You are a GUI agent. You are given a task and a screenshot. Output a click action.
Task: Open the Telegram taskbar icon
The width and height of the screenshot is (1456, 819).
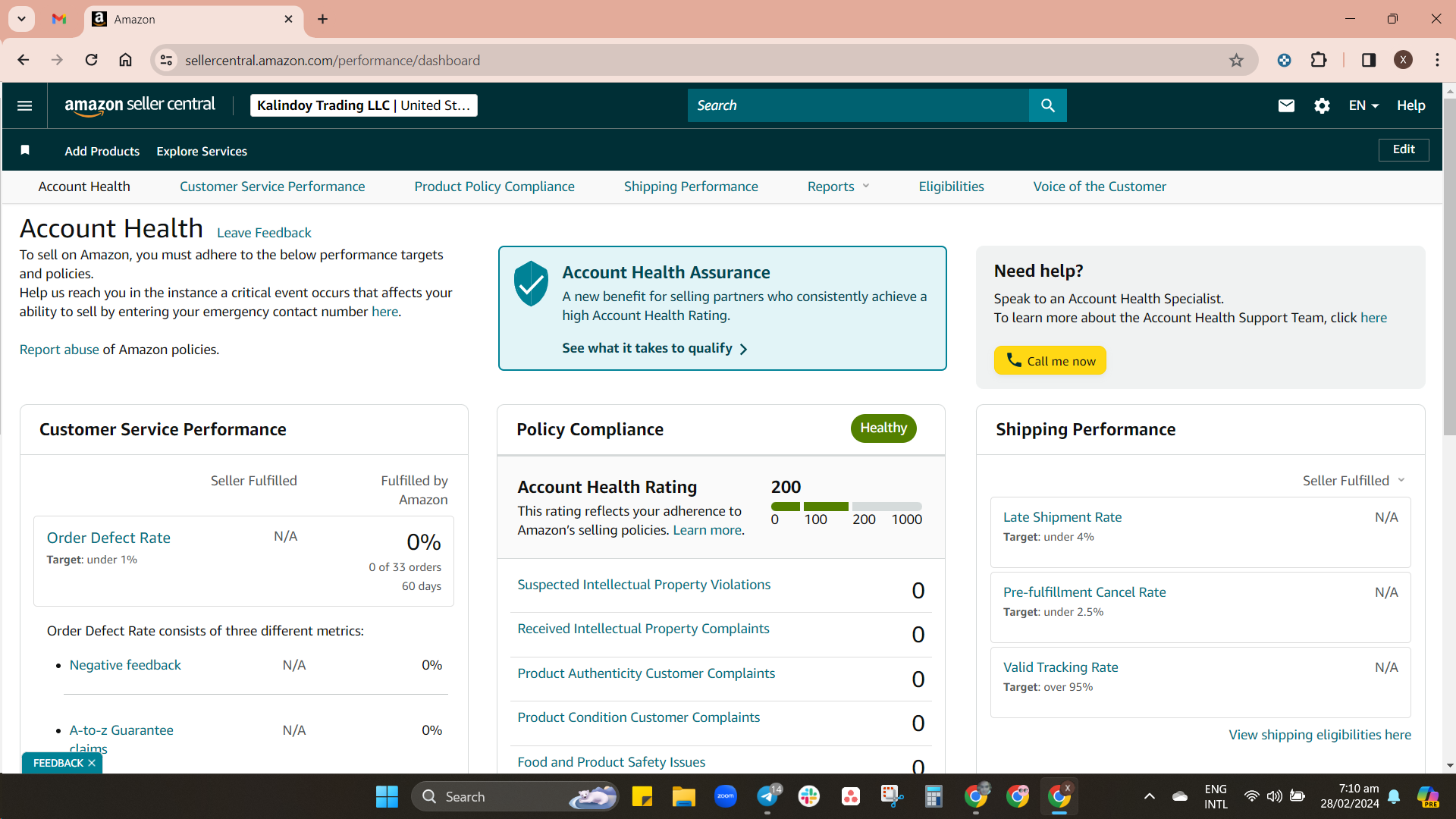coord(767,796)
